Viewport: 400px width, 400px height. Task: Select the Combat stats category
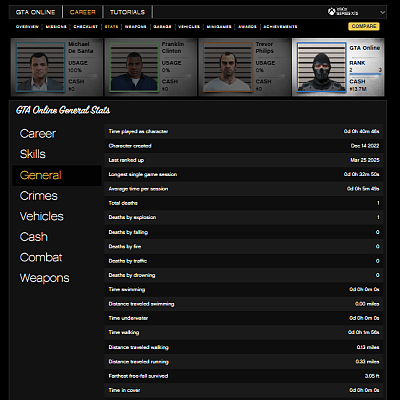[41, 257]
